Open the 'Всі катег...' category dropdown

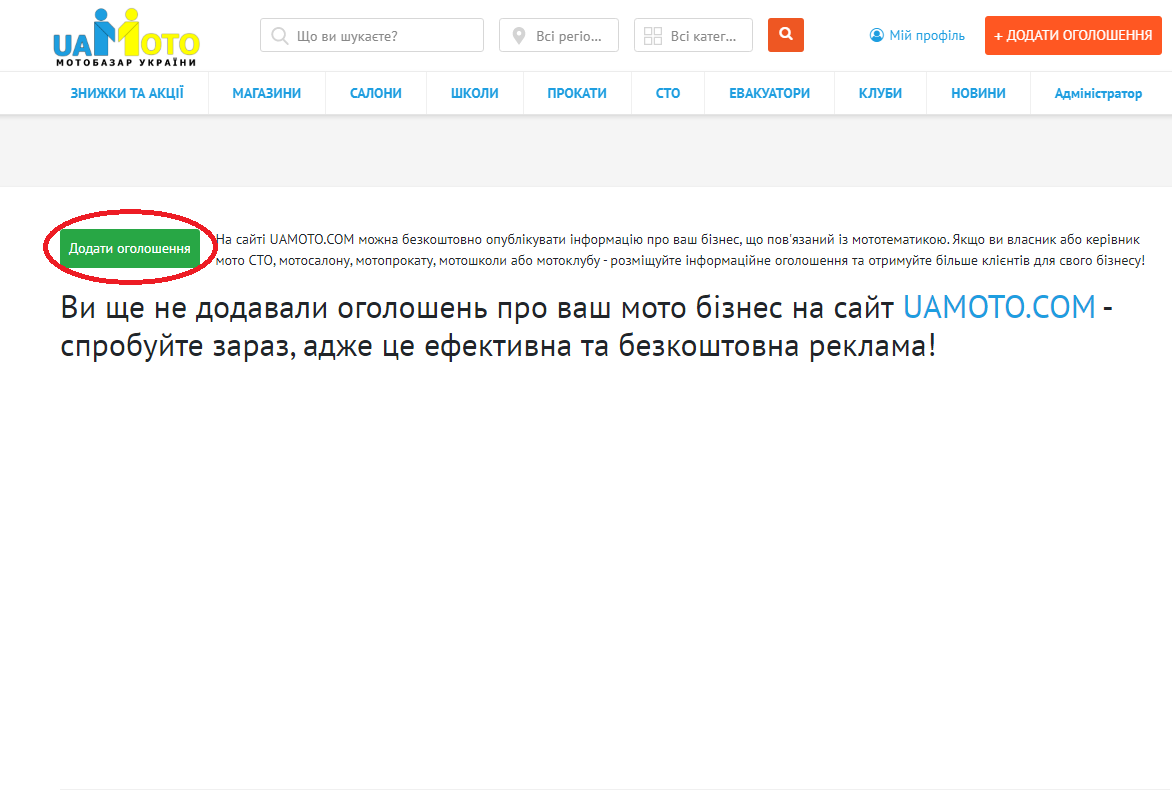(693, 35)
